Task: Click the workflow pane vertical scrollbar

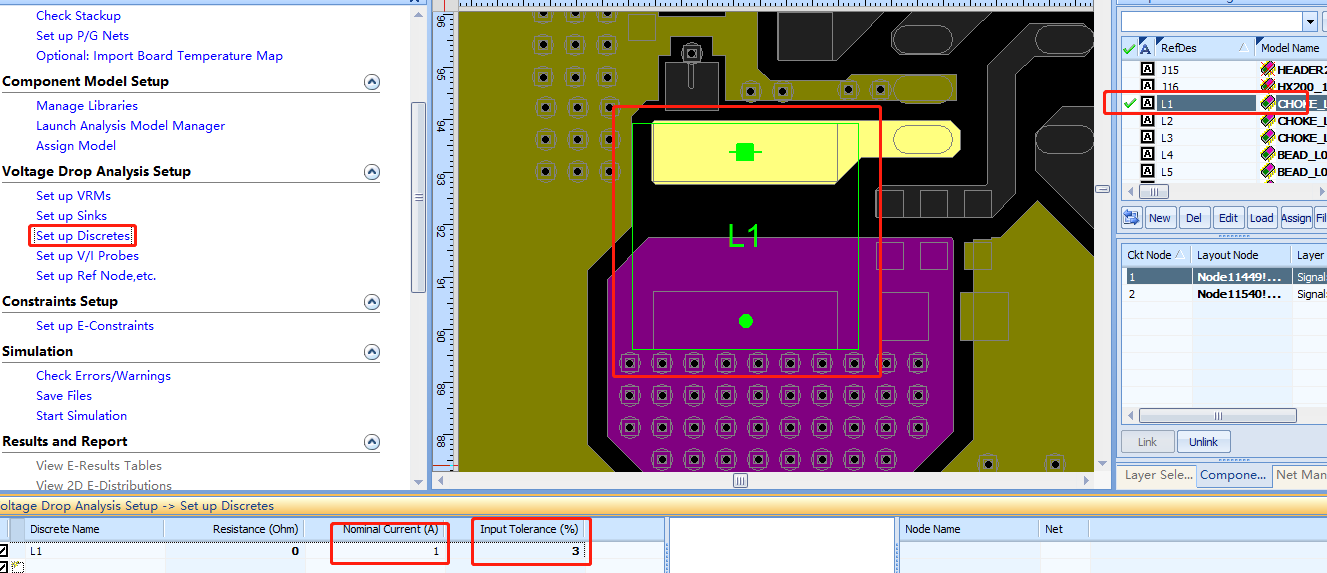Action: [419, 197]
